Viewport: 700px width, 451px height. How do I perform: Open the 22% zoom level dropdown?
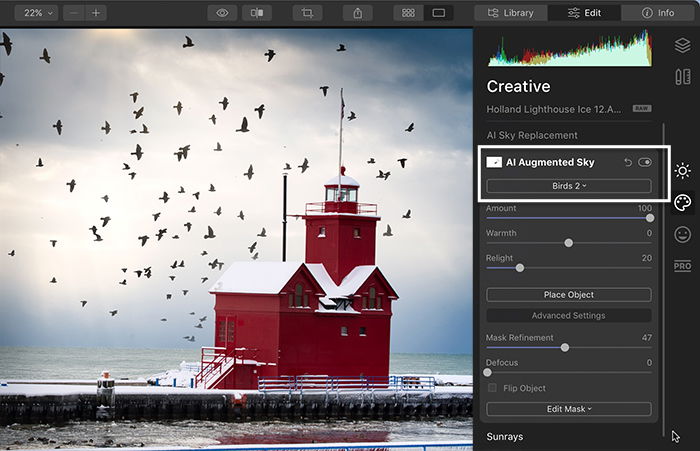38,13
